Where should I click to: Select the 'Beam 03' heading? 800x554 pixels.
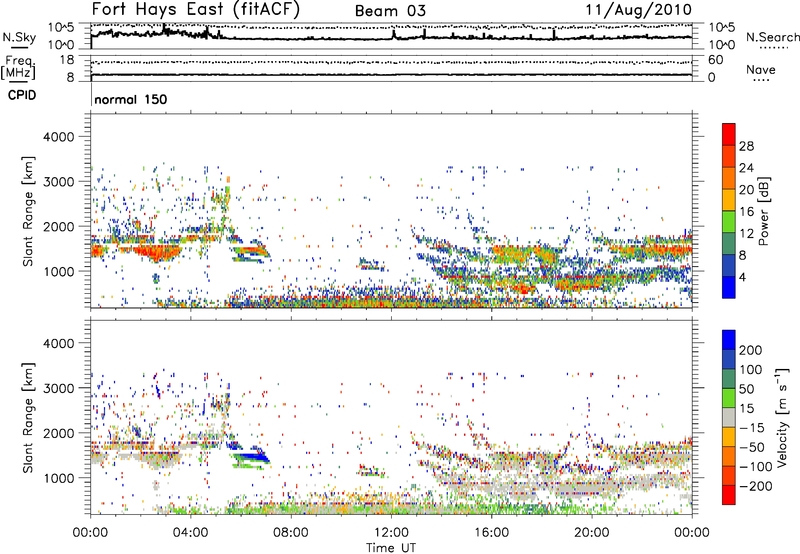390,11
